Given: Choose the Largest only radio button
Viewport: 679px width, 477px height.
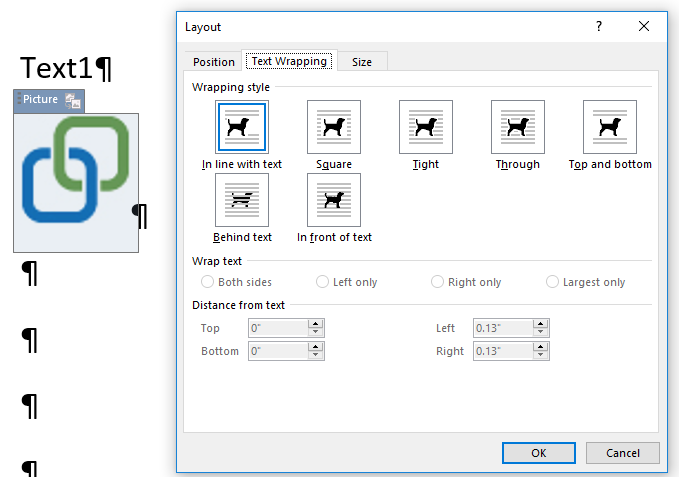Looking at the screenshot, I should pos(552,282).
